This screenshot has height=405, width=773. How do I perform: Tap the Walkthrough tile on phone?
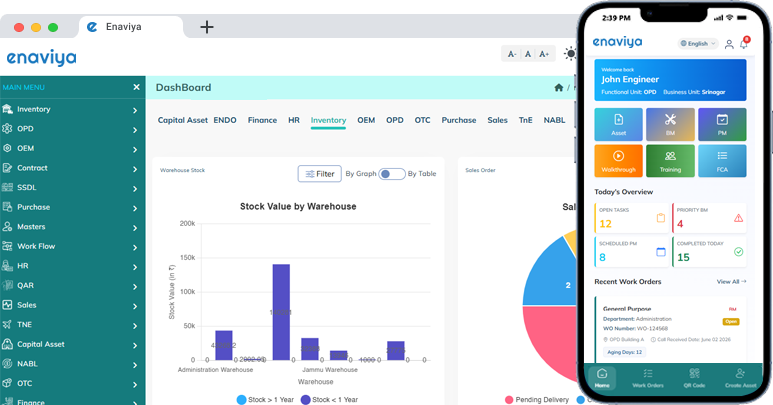tap(618, 161)
